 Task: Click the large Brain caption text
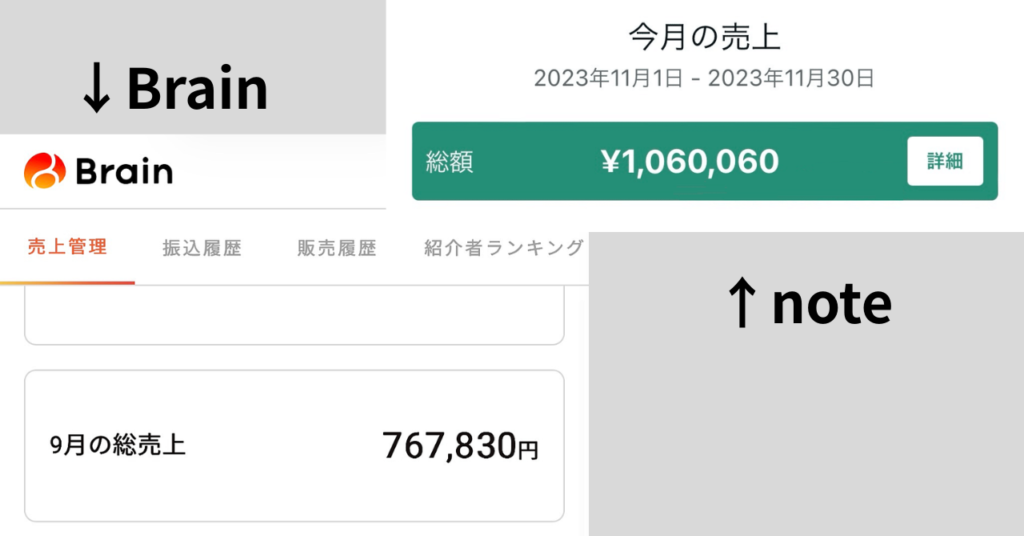197,90
